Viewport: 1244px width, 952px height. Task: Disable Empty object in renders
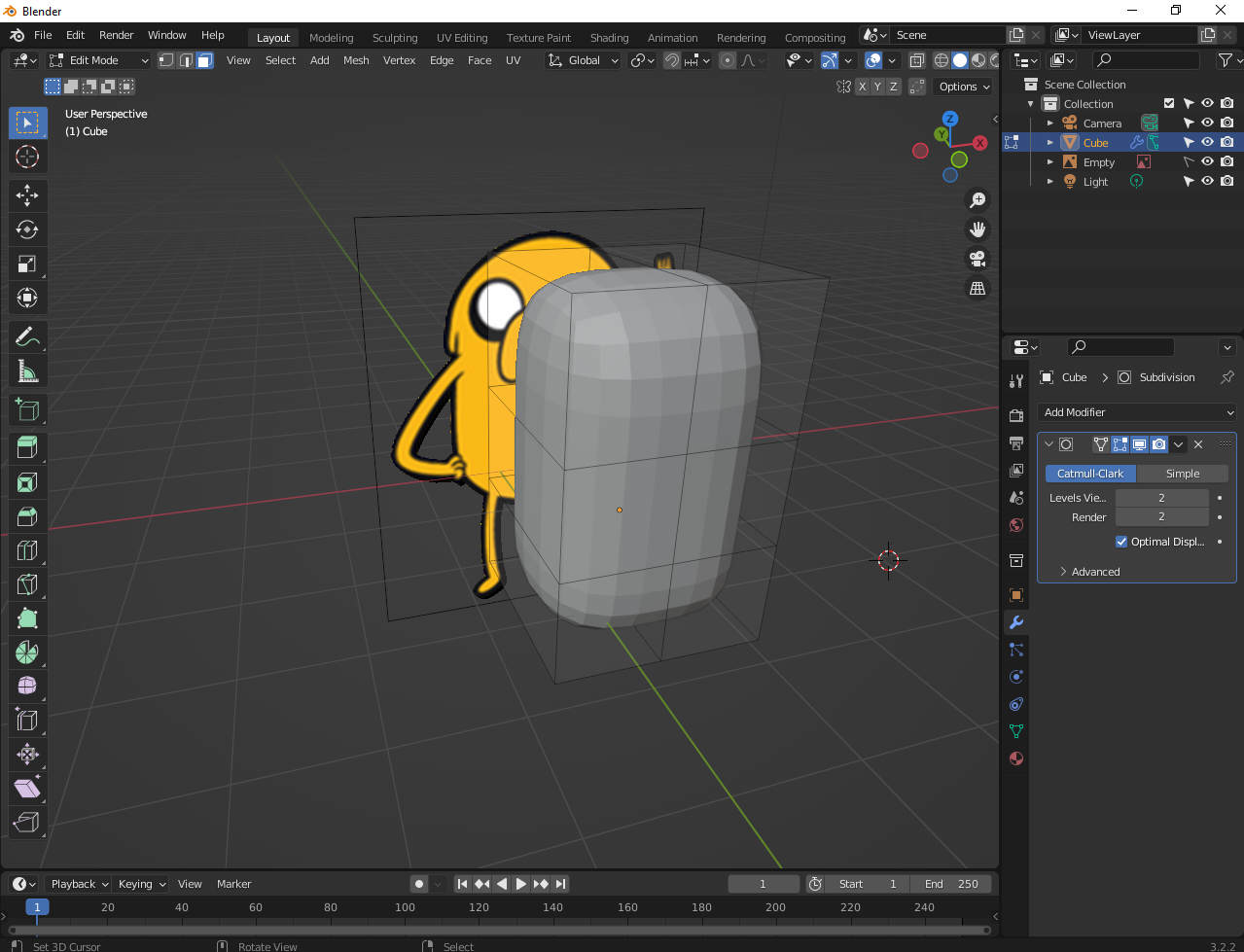[x=1226, y=161]
